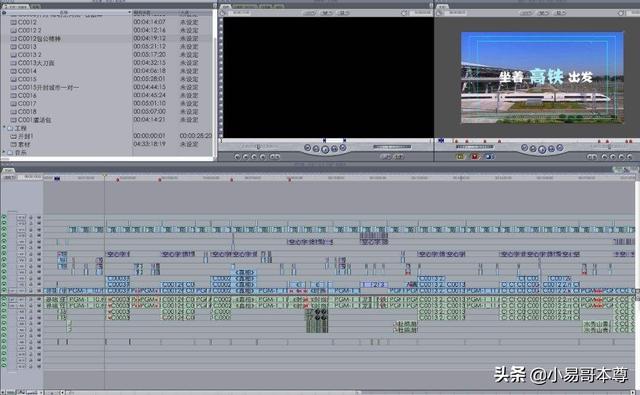The height and width of the screenshot is (395, 640).
Task: Click the yellow insert edit button in Canvas
Action: click(x=460, y=156)
